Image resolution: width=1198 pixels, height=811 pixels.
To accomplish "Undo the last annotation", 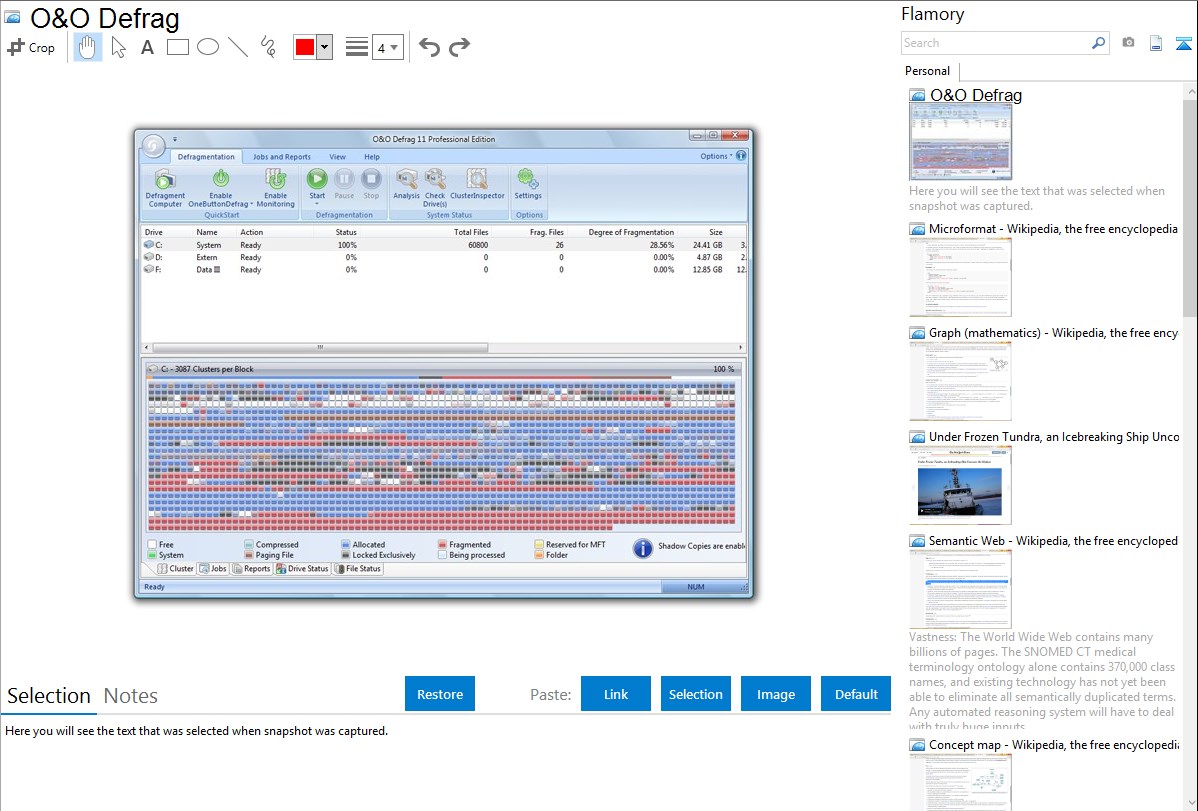I will (x=429, y=47).
